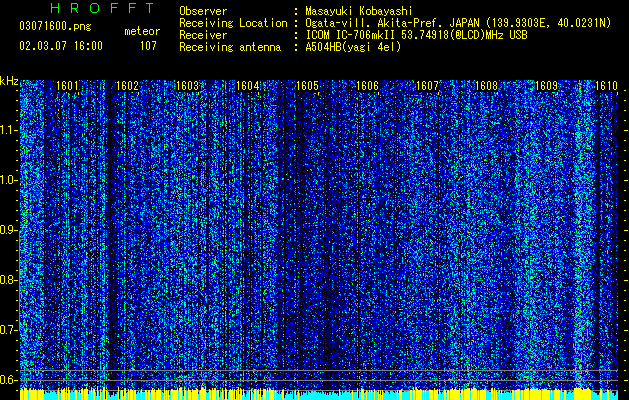Click the 1601 time marker

tap(67, 85)
